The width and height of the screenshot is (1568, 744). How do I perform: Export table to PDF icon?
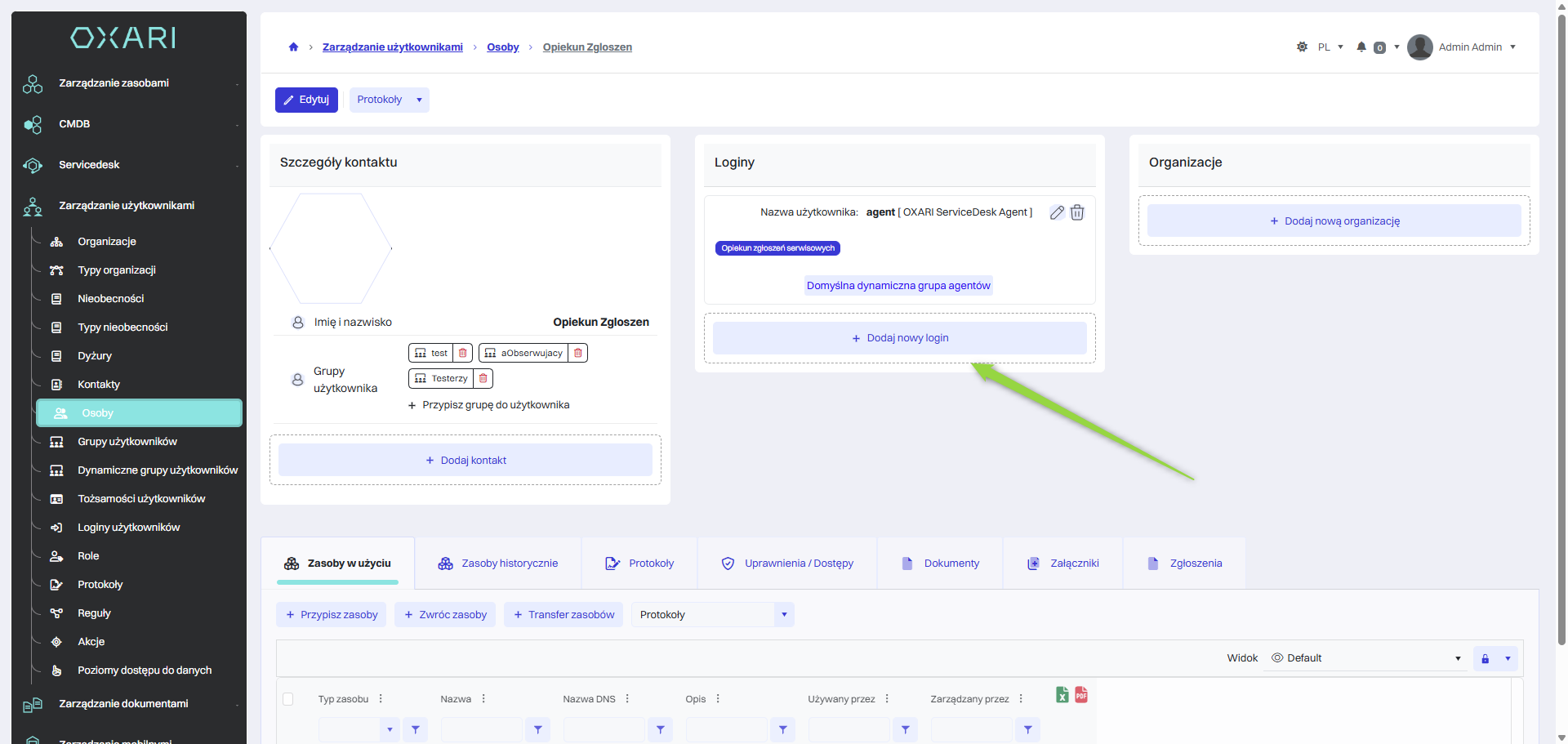coord(1081,695)
